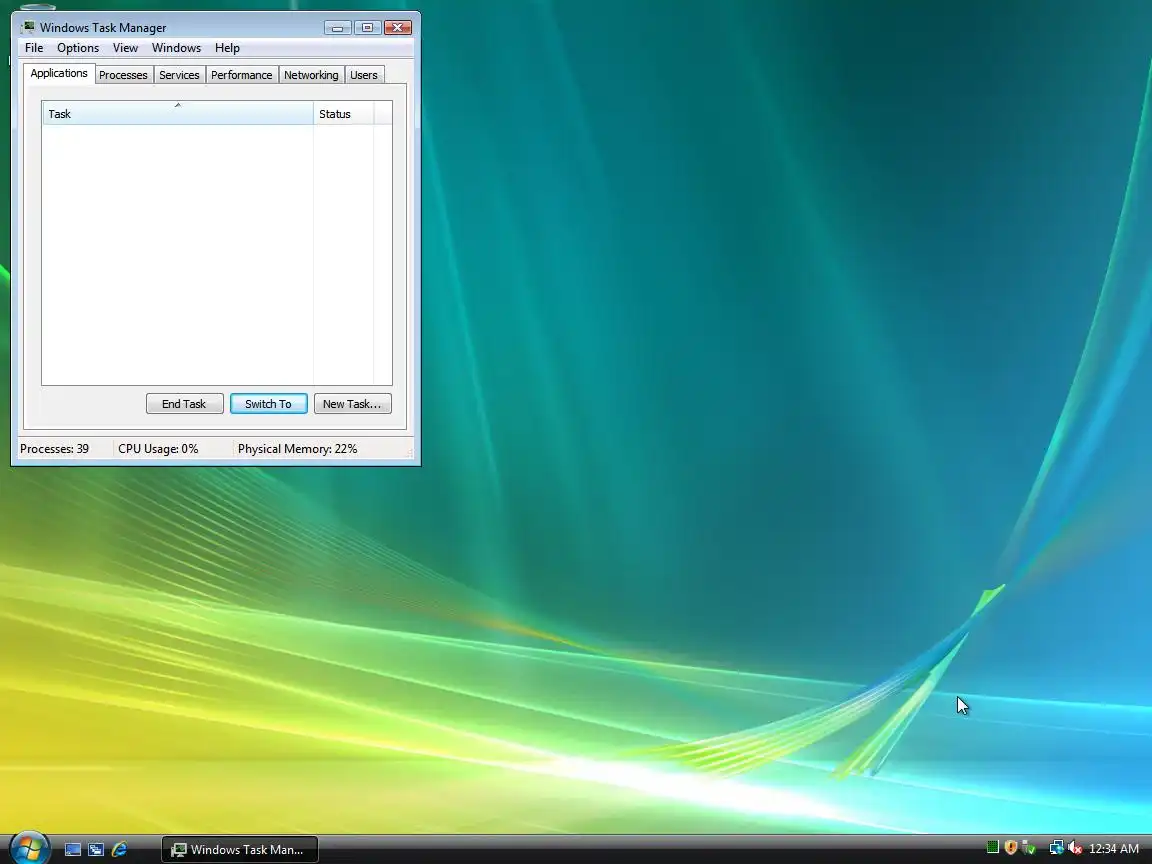Click the Task Manager CPU meter tray icon

click(993, 847)
